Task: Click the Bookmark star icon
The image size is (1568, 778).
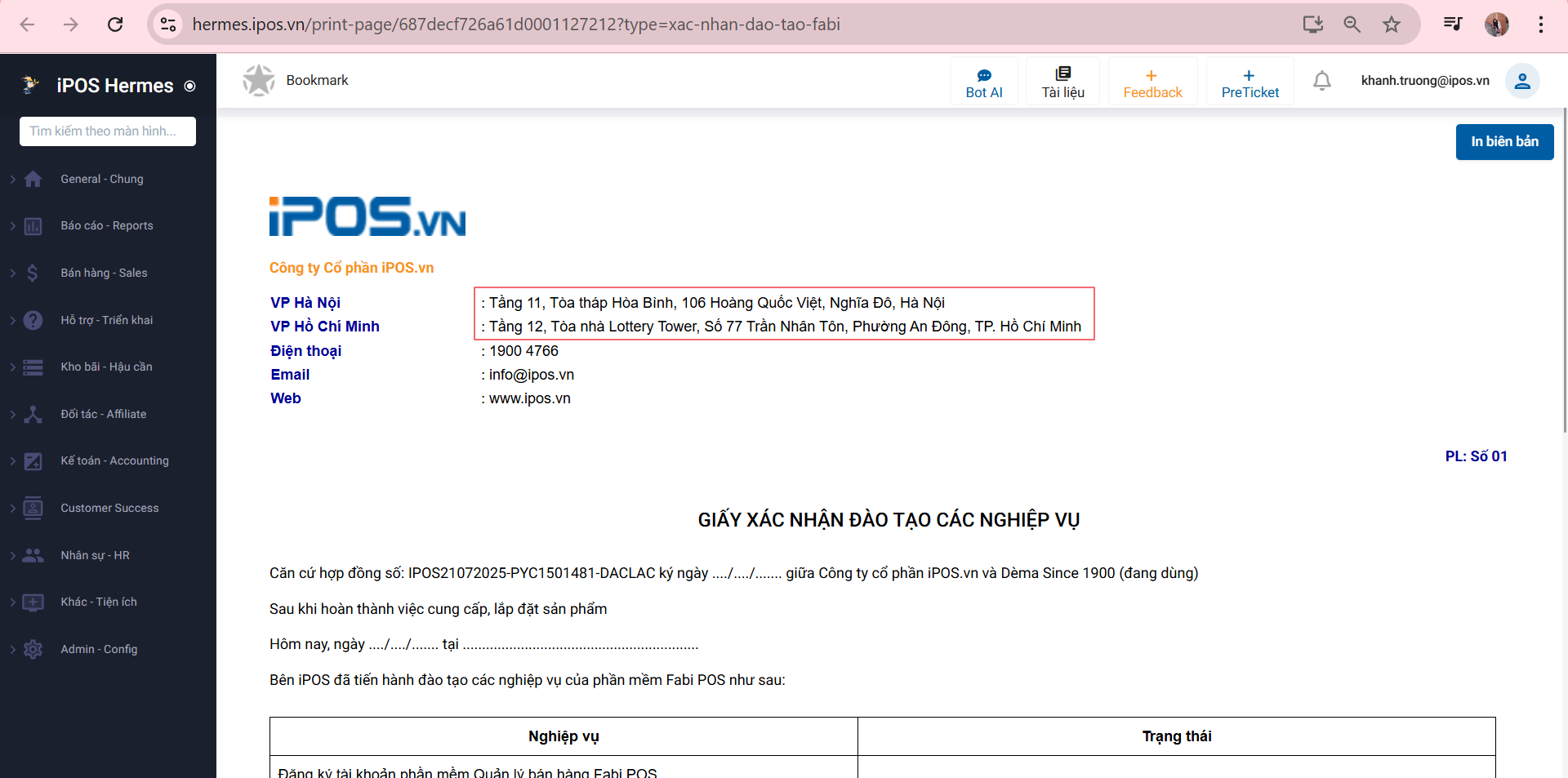Action: 259,80
